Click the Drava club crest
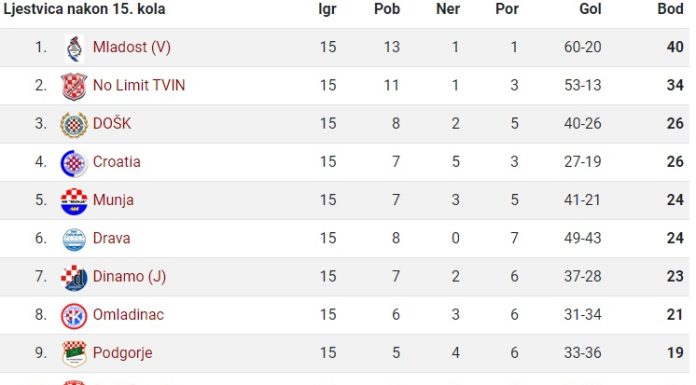The height and width of the screenshot is (385, 696). [x=74, y=239]
